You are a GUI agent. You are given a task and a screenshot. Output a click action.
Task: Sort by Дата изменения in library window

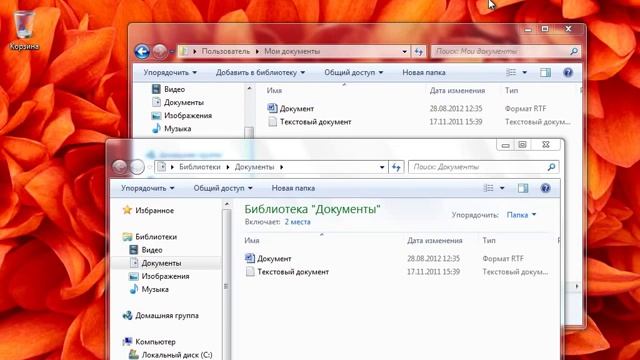(435, 240)
